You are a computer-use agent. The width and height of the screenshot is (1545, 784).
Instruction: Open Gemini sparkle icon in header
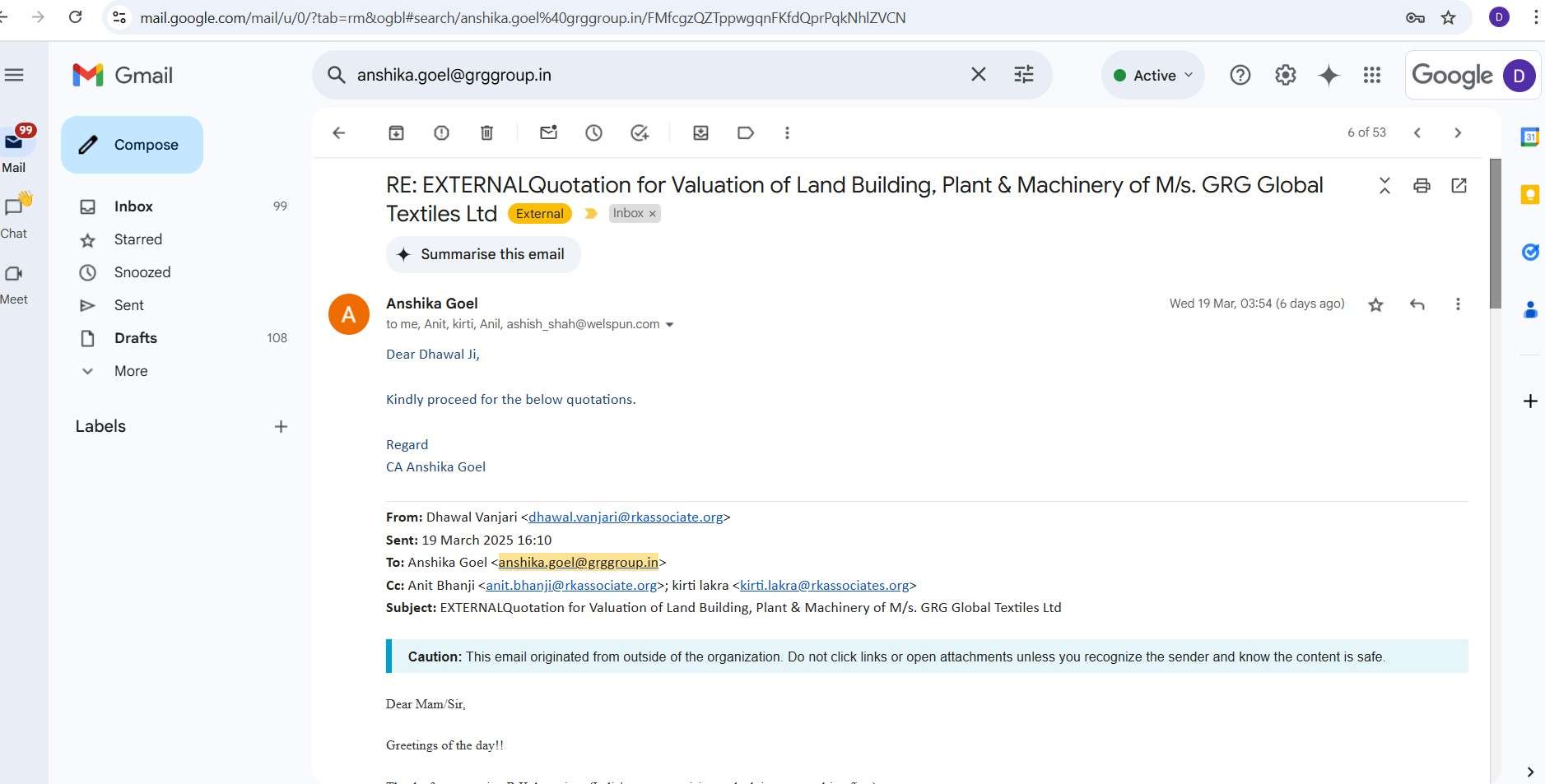tap(1329, 76)
